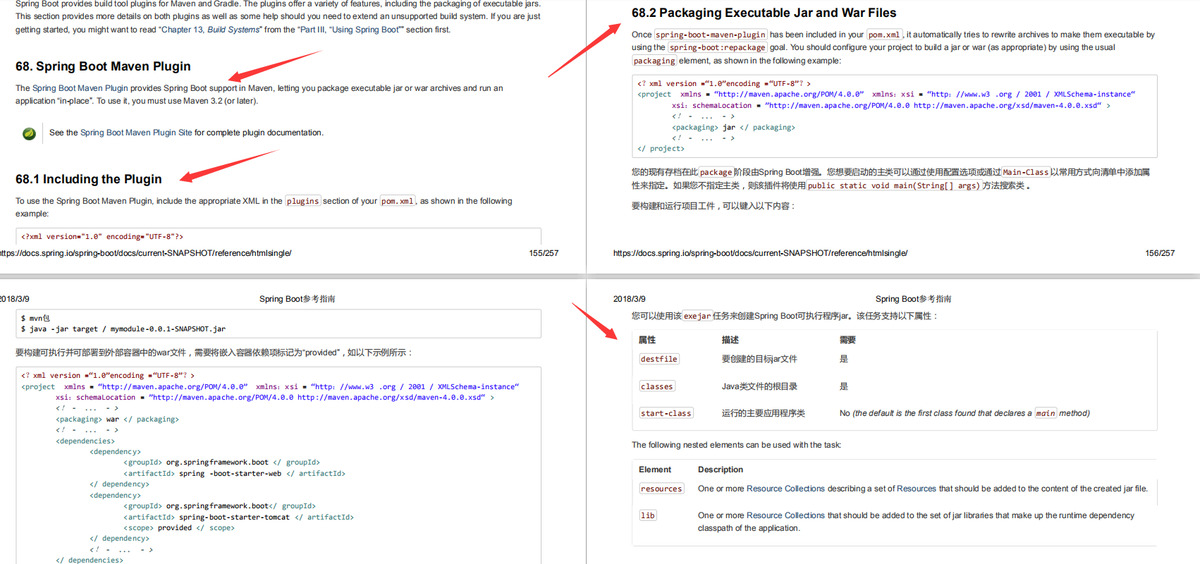This screenshot has width=1200, height=564.
Task: Click the "<scope> provided </ scope>" code line
Action: (178, 527)
